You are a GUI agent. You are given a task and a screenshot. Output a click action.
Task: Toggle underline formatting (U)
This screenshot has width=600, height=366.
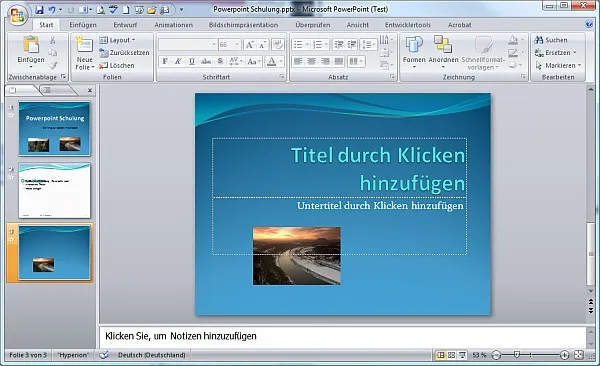192,61
